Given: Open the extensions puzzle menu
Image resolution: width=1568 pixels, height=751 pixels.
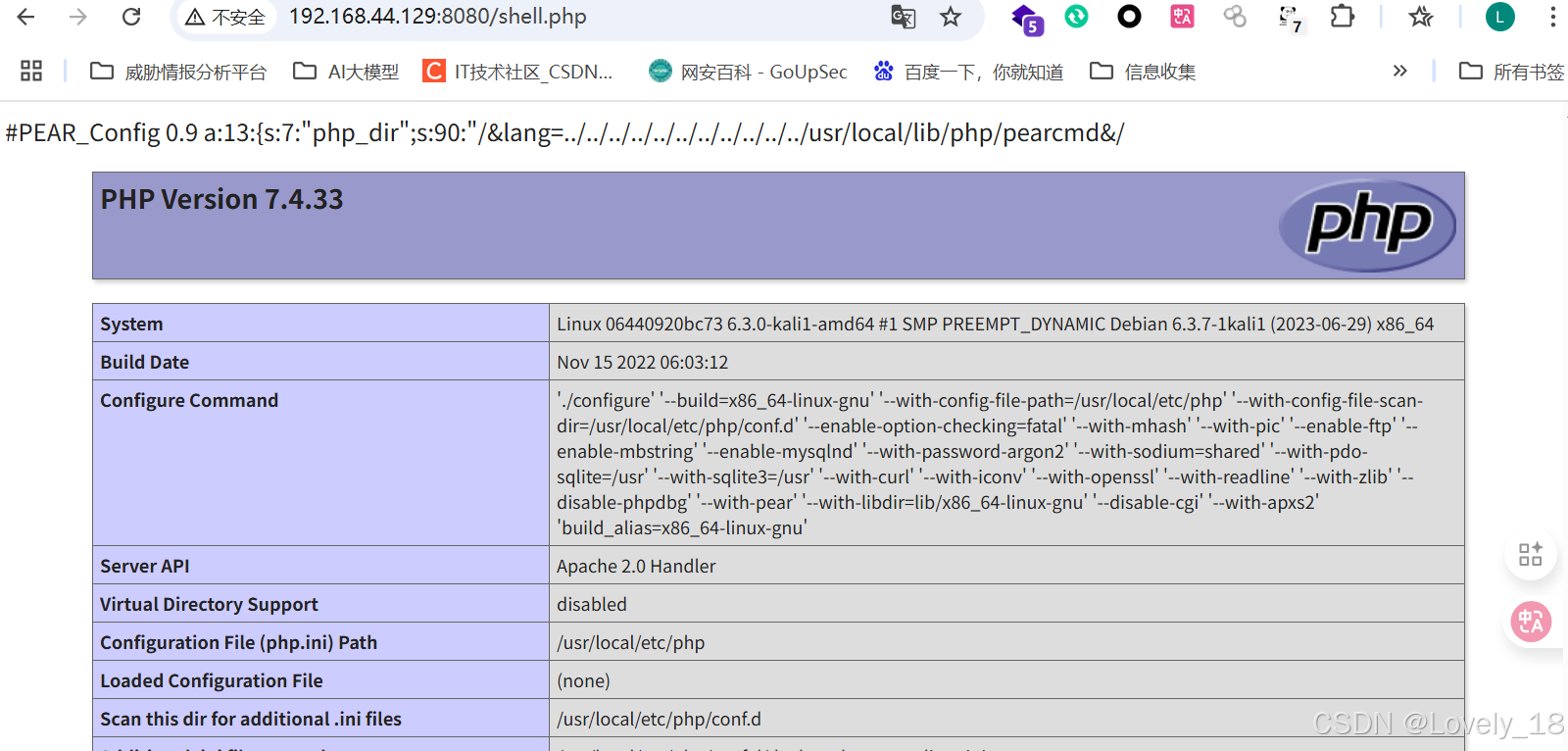Looking at the screenshot, I should [x=1342, y=16].
